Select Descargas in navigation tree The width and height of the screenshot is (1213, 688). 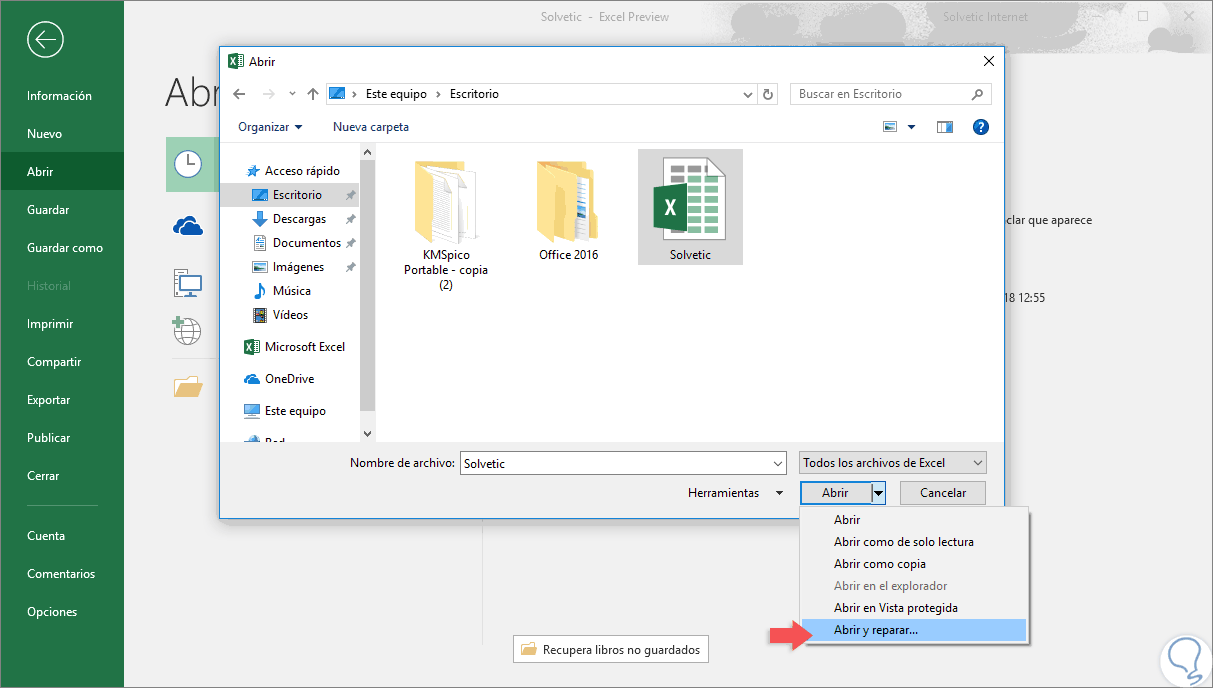pyautogui.click(x=299, y=219)
